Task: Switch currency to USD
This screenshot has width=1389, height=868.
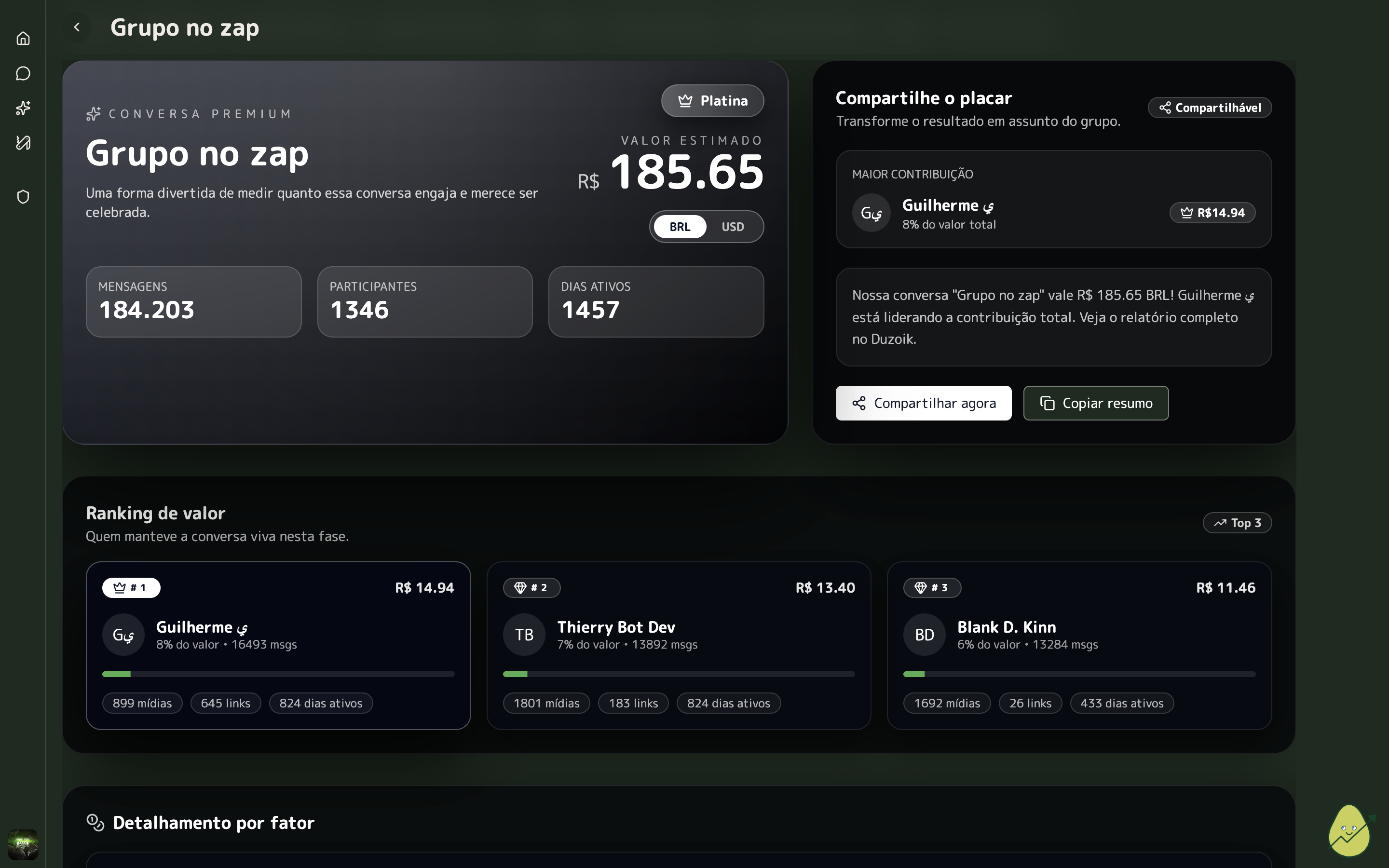Action: pos(733,227)
